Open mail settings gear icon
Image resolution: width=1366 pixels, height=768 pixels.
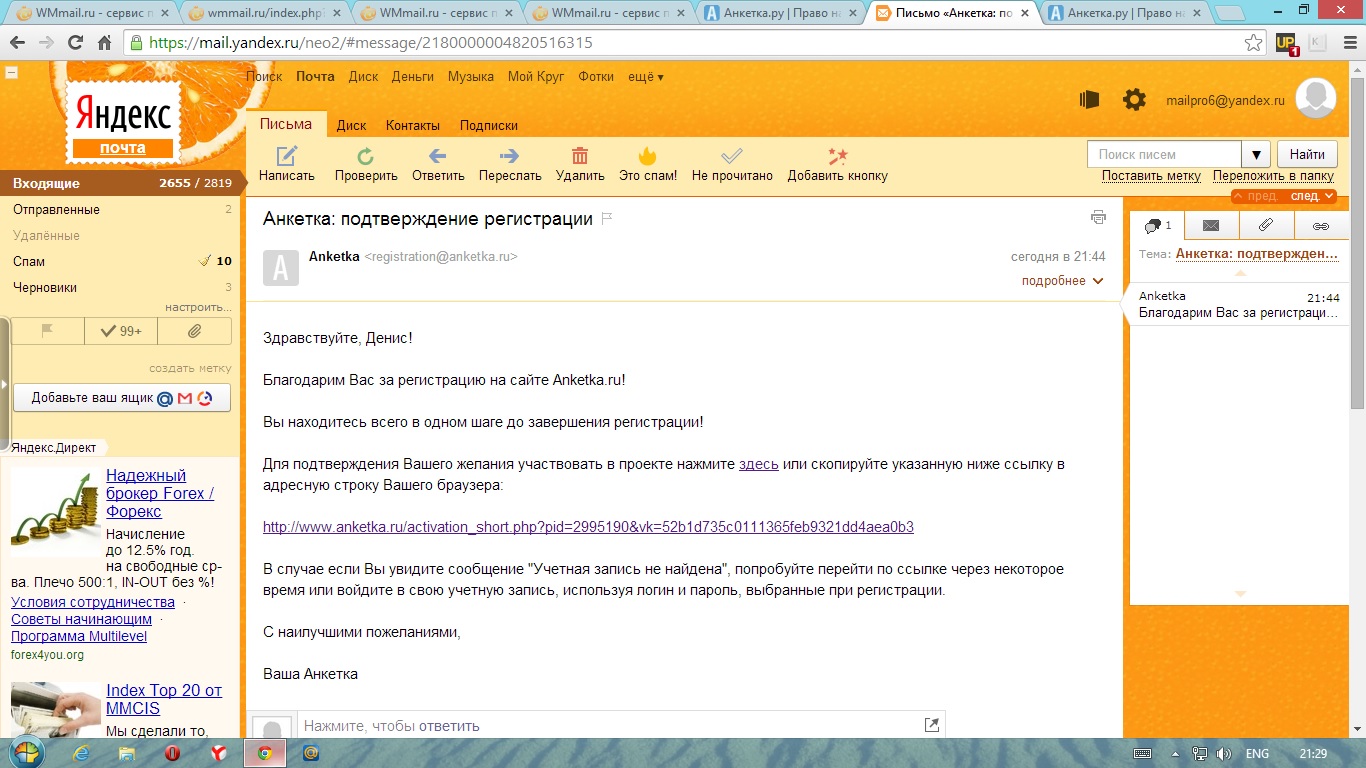click(x=1134, y=100)
